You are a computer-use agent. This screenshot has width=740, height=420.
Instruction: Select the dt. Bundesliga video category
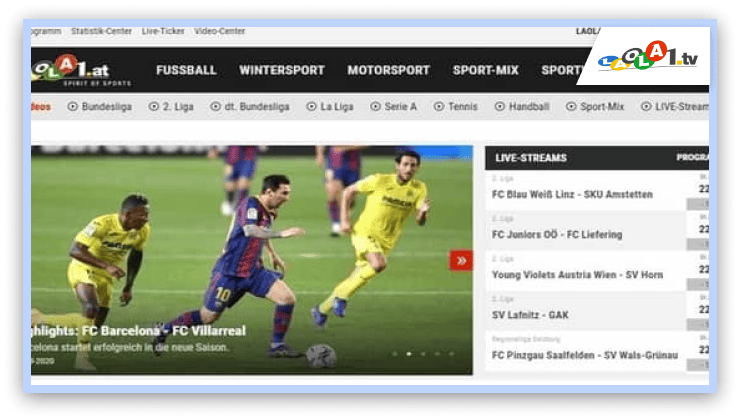[x=257, y=107]
